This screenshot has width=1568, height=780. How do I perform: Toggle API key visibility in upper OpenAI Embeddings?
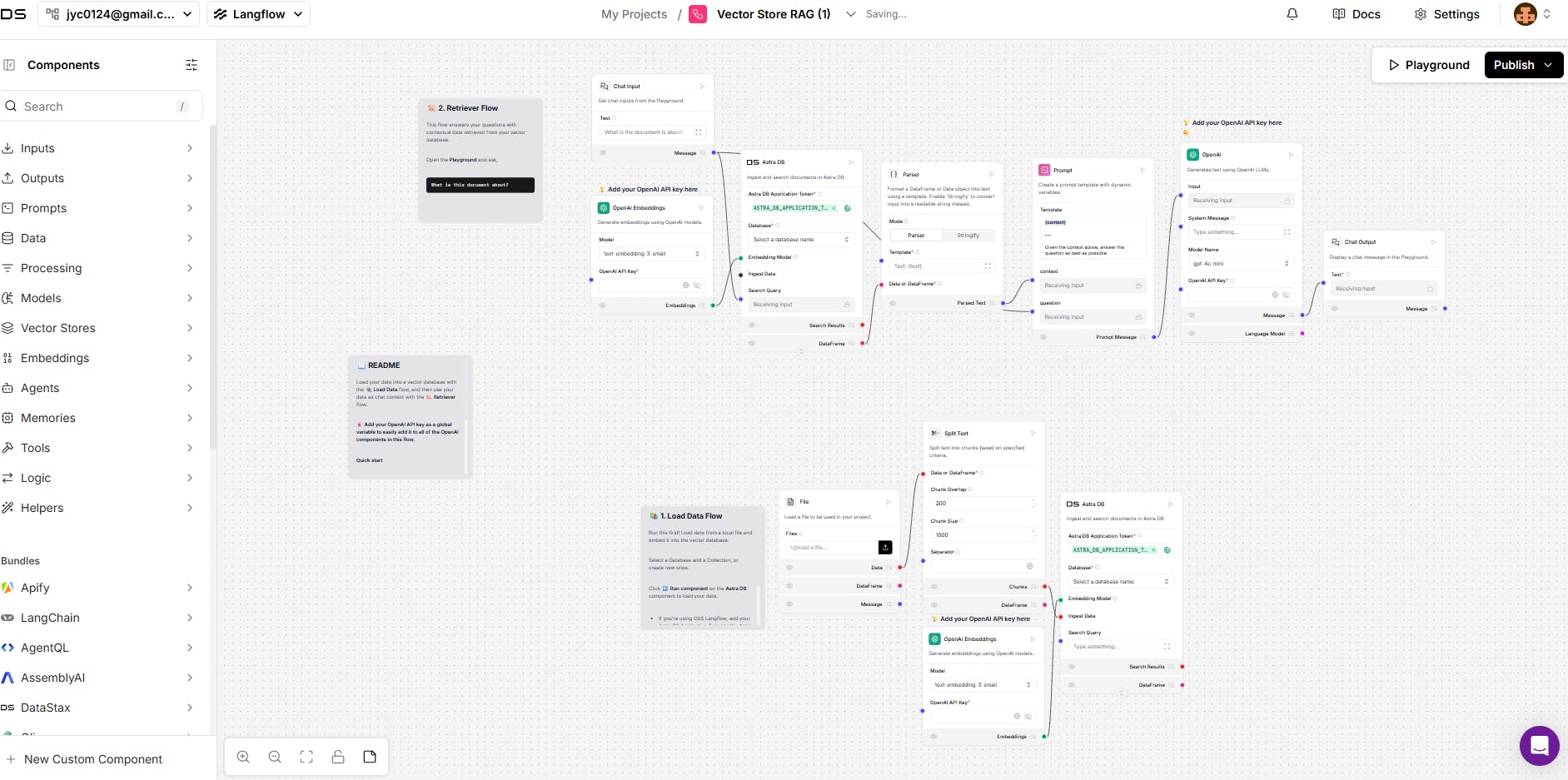[697, 285]
